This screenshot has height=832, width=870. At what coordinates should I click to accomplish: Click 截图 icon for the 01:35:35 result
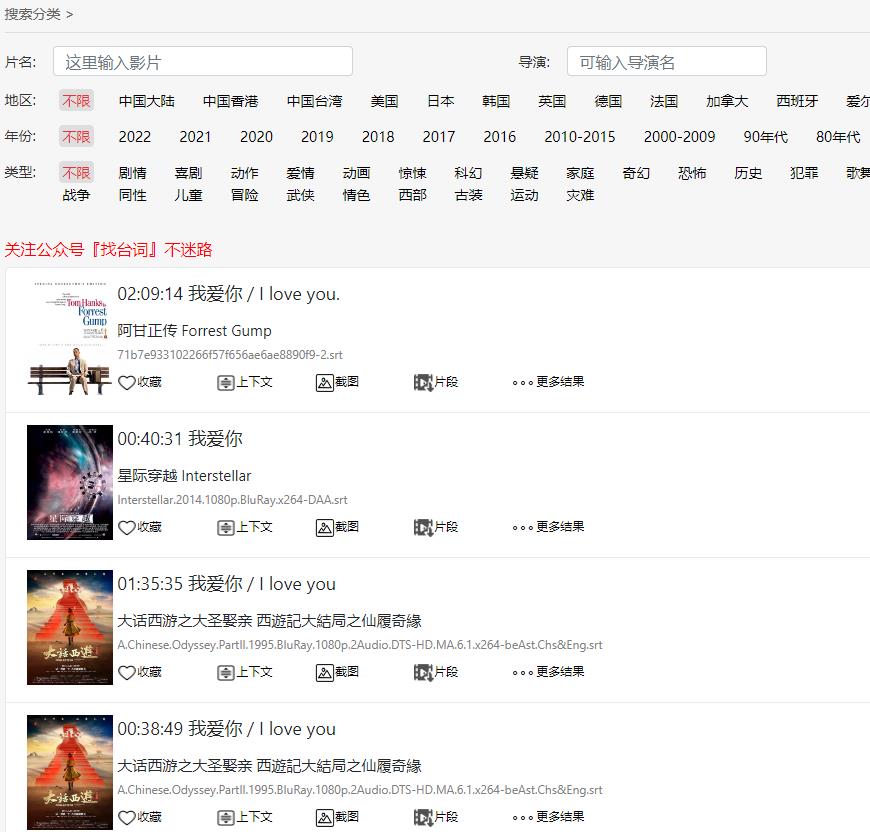tap(324, 672)
